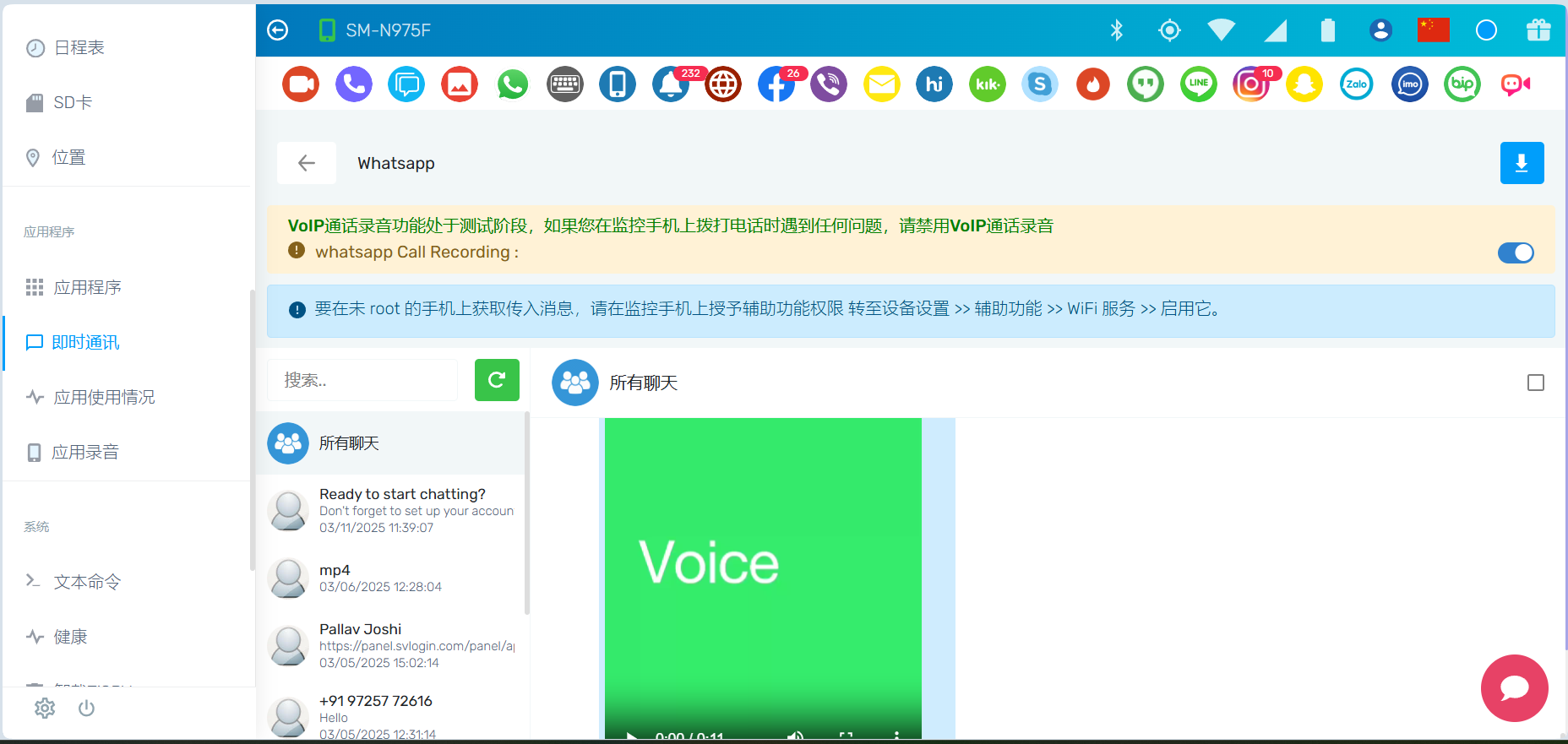Open the red photos gallery icon
1568x744 pixels.
[x=460, y=84]
